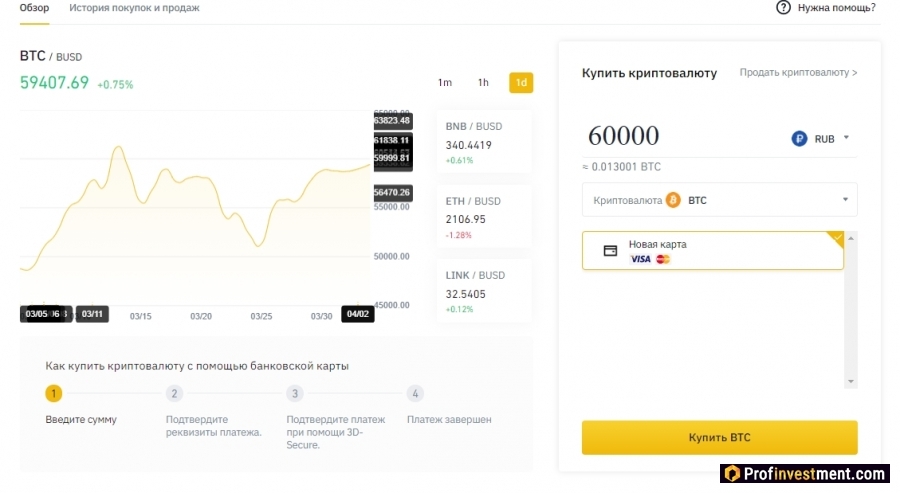Viewport: 900px width, 493px height.
Task: Click the Visa logo
Action: click(640, 259)
